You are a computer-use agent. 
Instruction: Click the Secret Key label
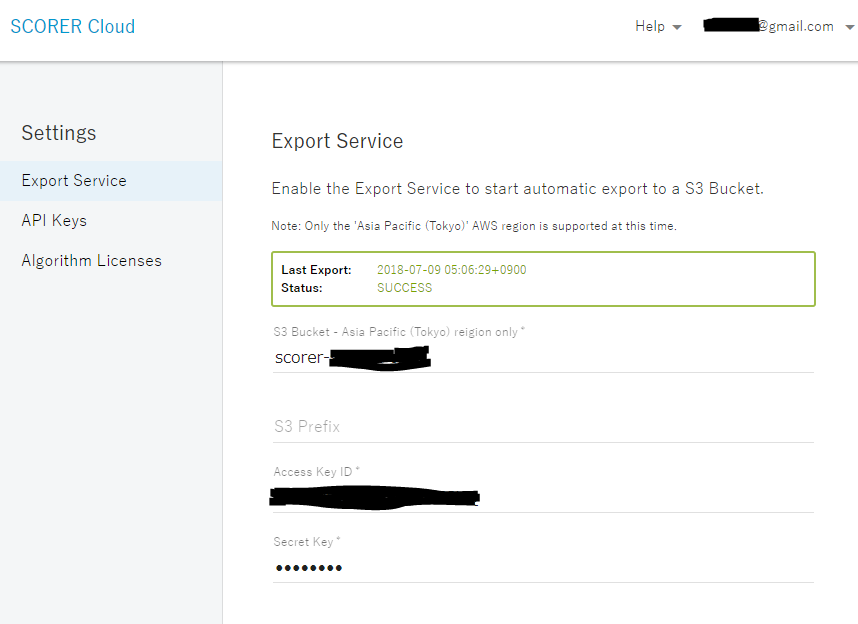point(306,542)
